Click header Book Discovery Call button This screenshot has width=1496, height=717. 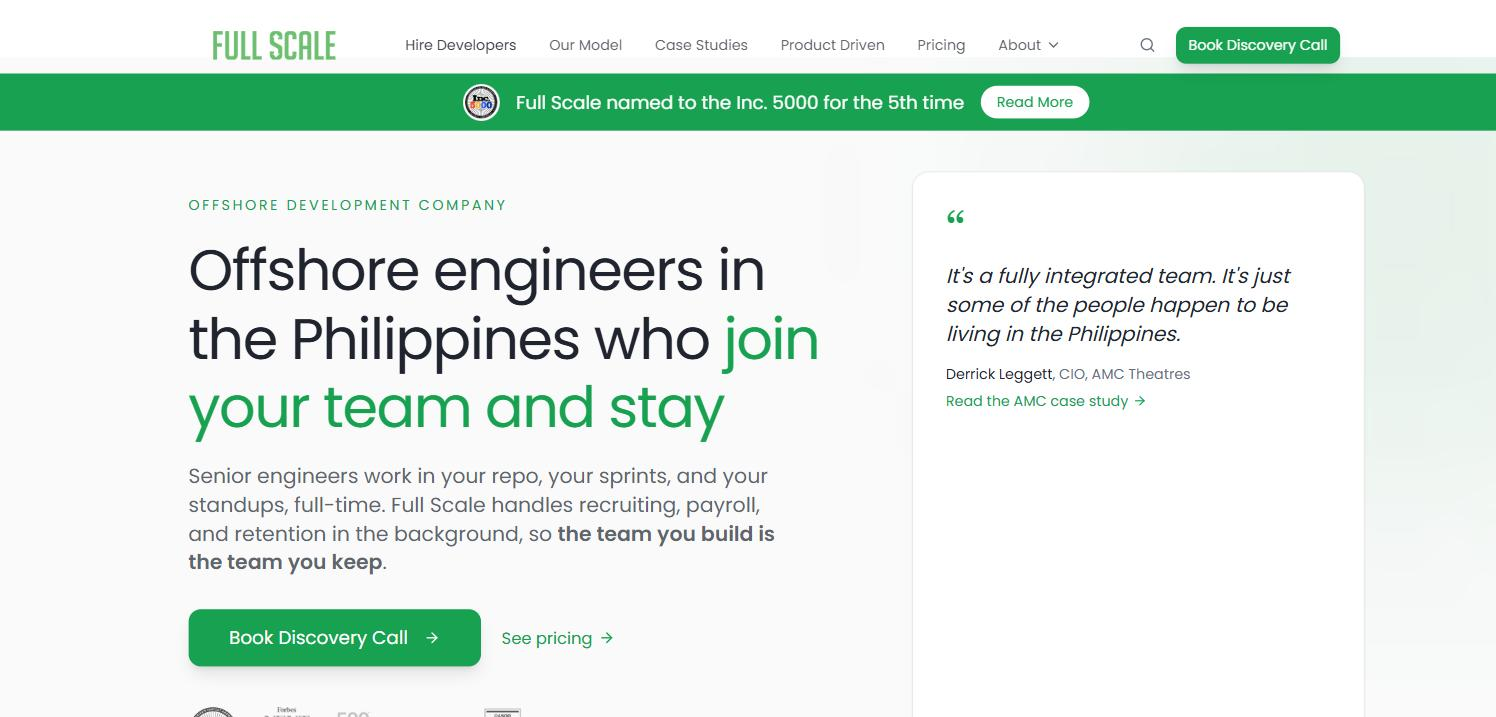click(1258, 45)
